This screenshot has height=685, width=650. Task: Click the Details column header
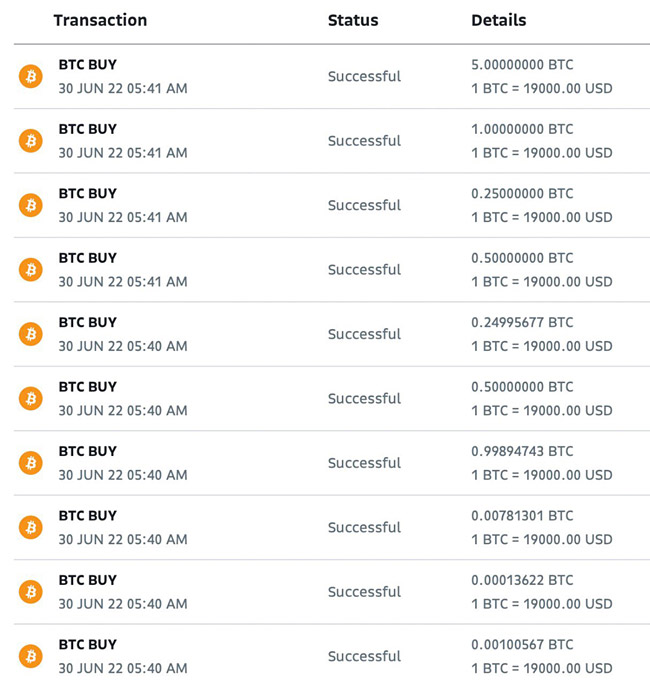click(498, 21)
